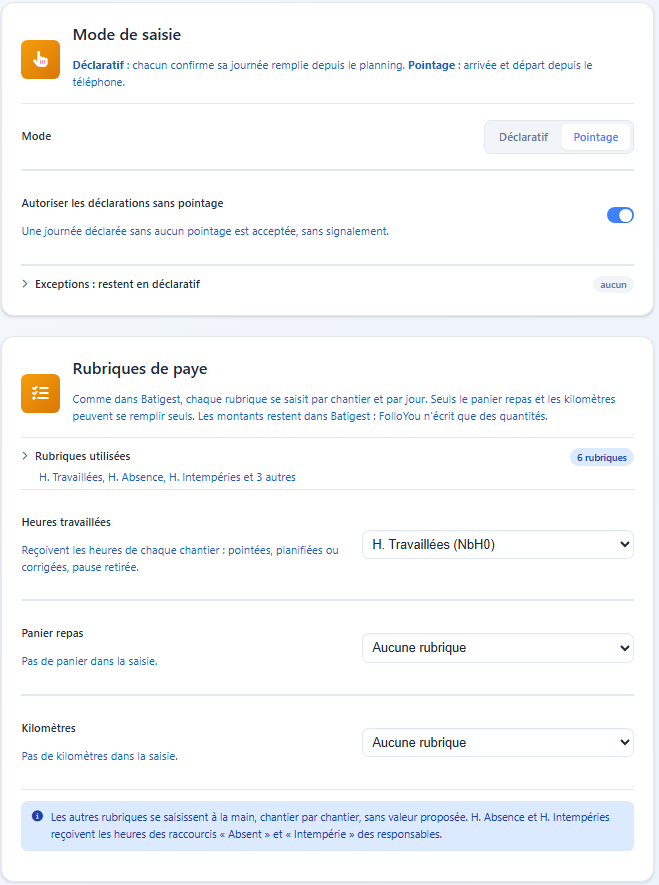Click the 'Les autres rubriques se saisissent' notice text

point(330,826)
